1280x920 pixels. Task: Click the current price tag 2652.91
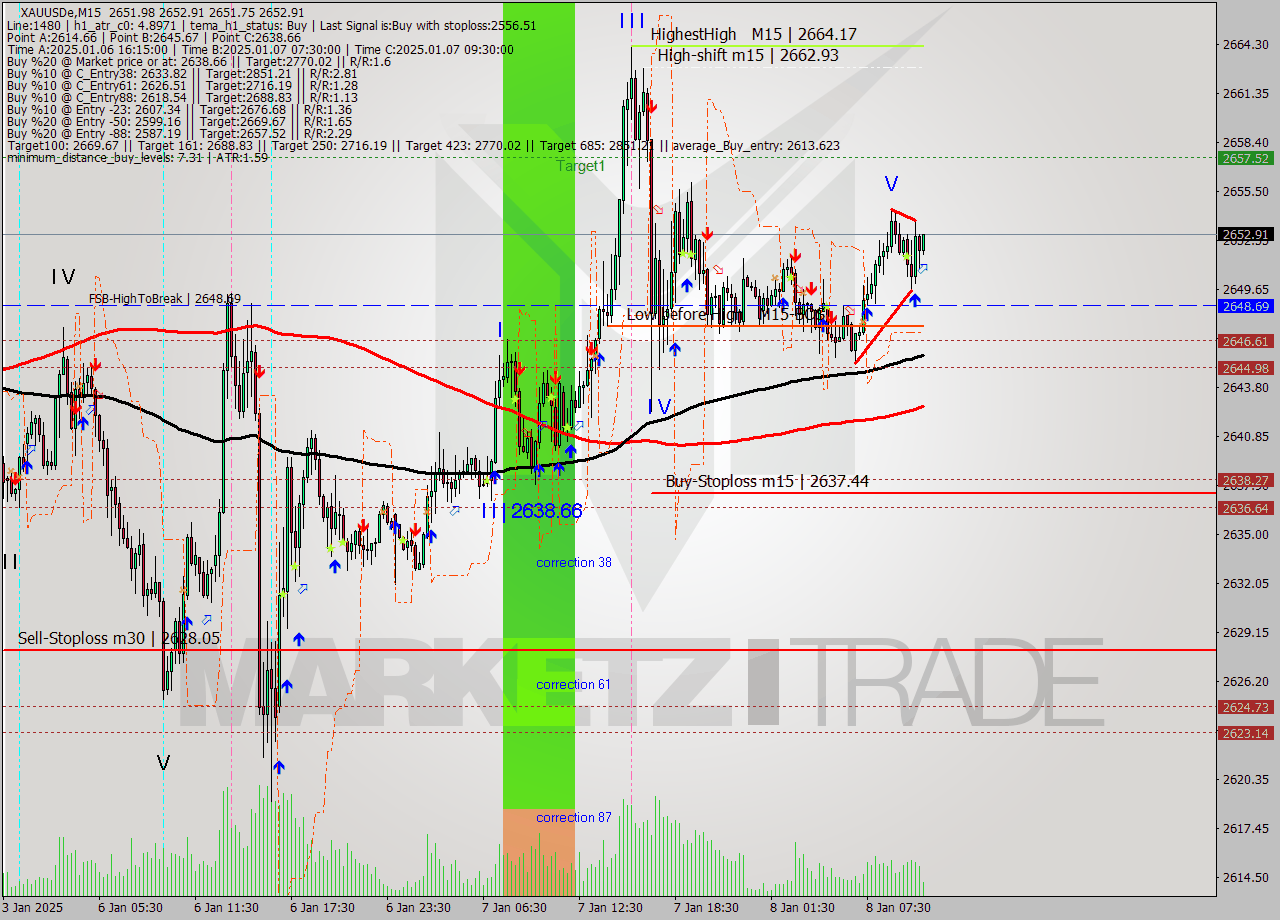coord(1245,235)
